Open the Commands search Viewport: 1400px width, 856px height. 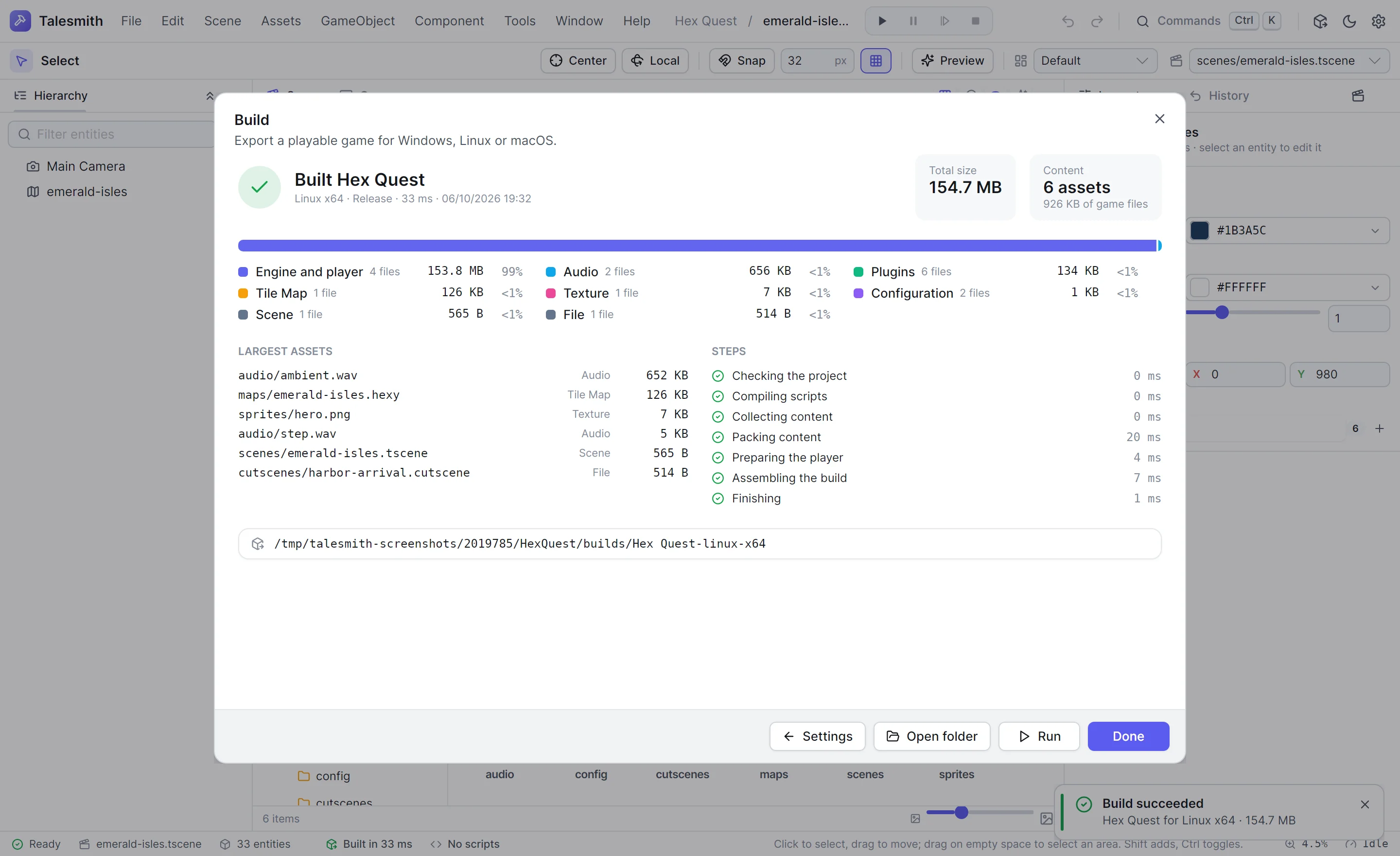1207,21
